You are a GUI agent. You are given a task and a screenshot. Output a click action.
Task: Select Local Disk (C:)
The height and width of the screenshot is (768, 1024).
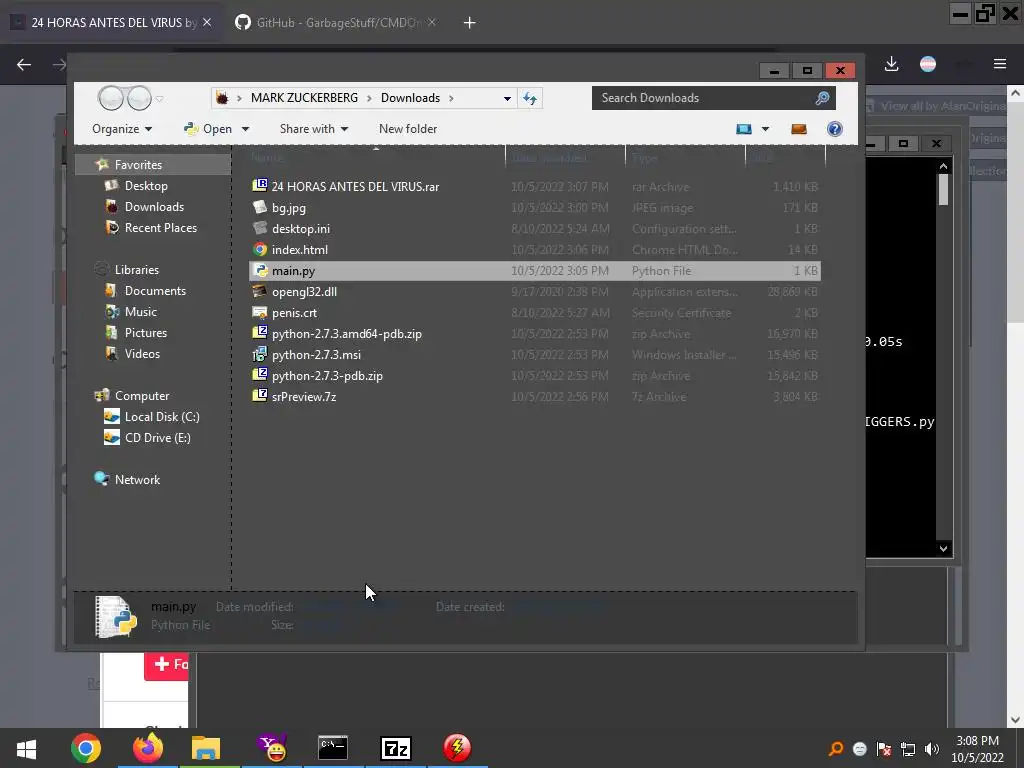(x=162, y=417)
